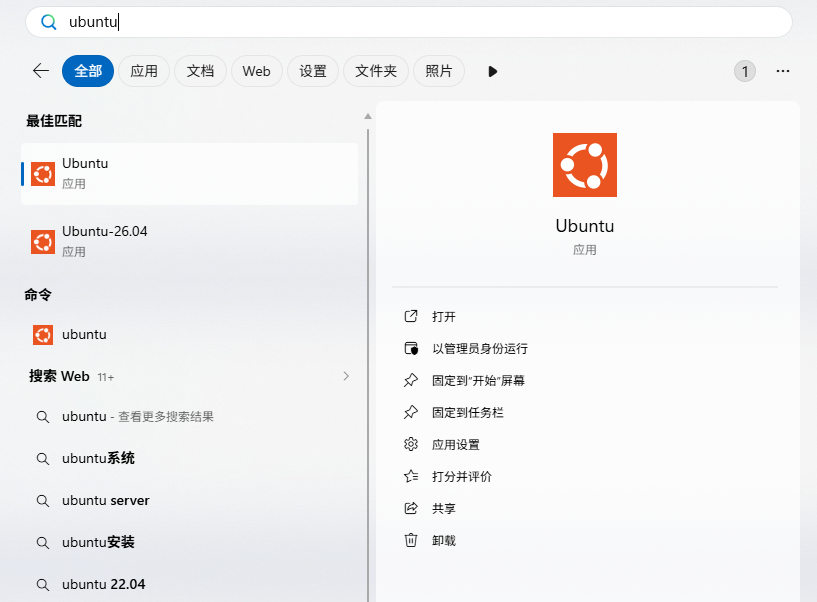Image resolution: width=817 pixels, height=602 pixels.
Task: Go back with the left arrow button
Action: click(x=41, y=71)
